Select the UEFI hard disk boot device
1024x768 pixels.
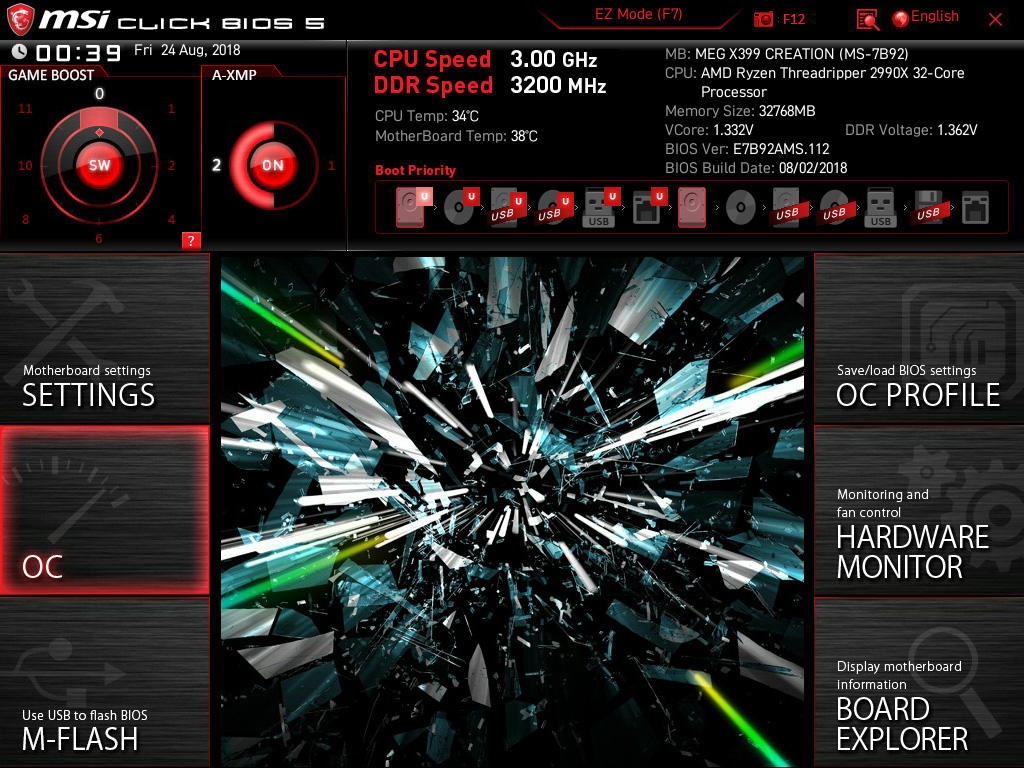[x=413, y=207]
